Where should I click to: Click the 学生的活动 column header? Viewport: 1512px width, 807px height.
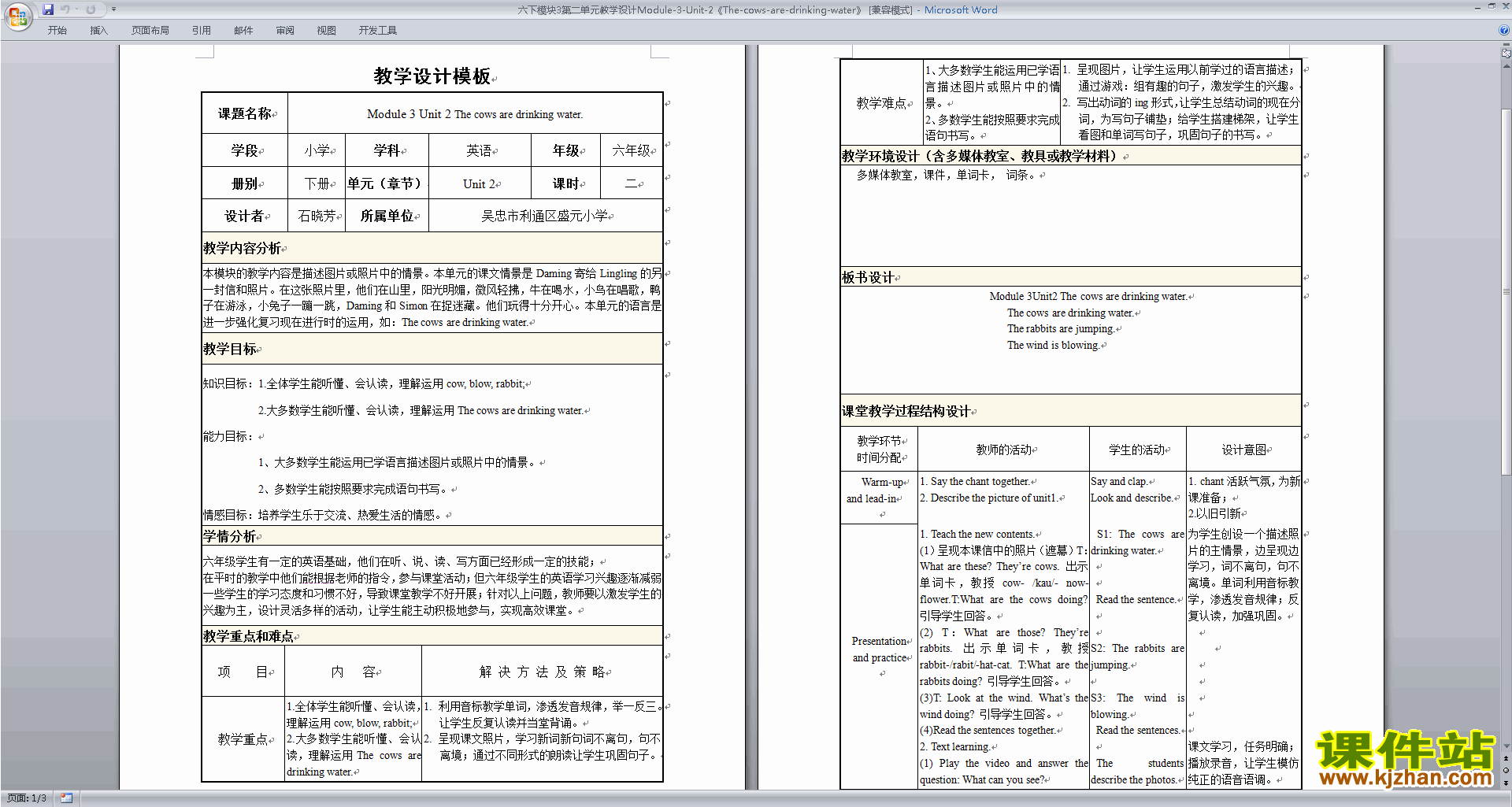[1136, 450]
